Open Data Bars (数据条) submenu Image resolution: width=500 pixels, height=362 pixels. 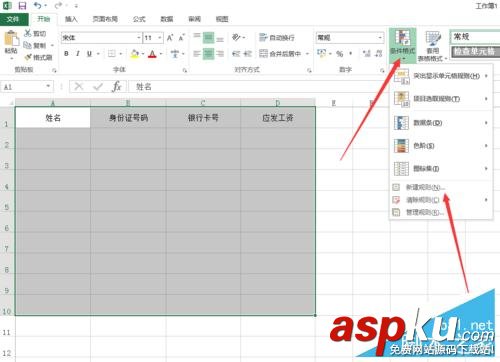[441, 123]
